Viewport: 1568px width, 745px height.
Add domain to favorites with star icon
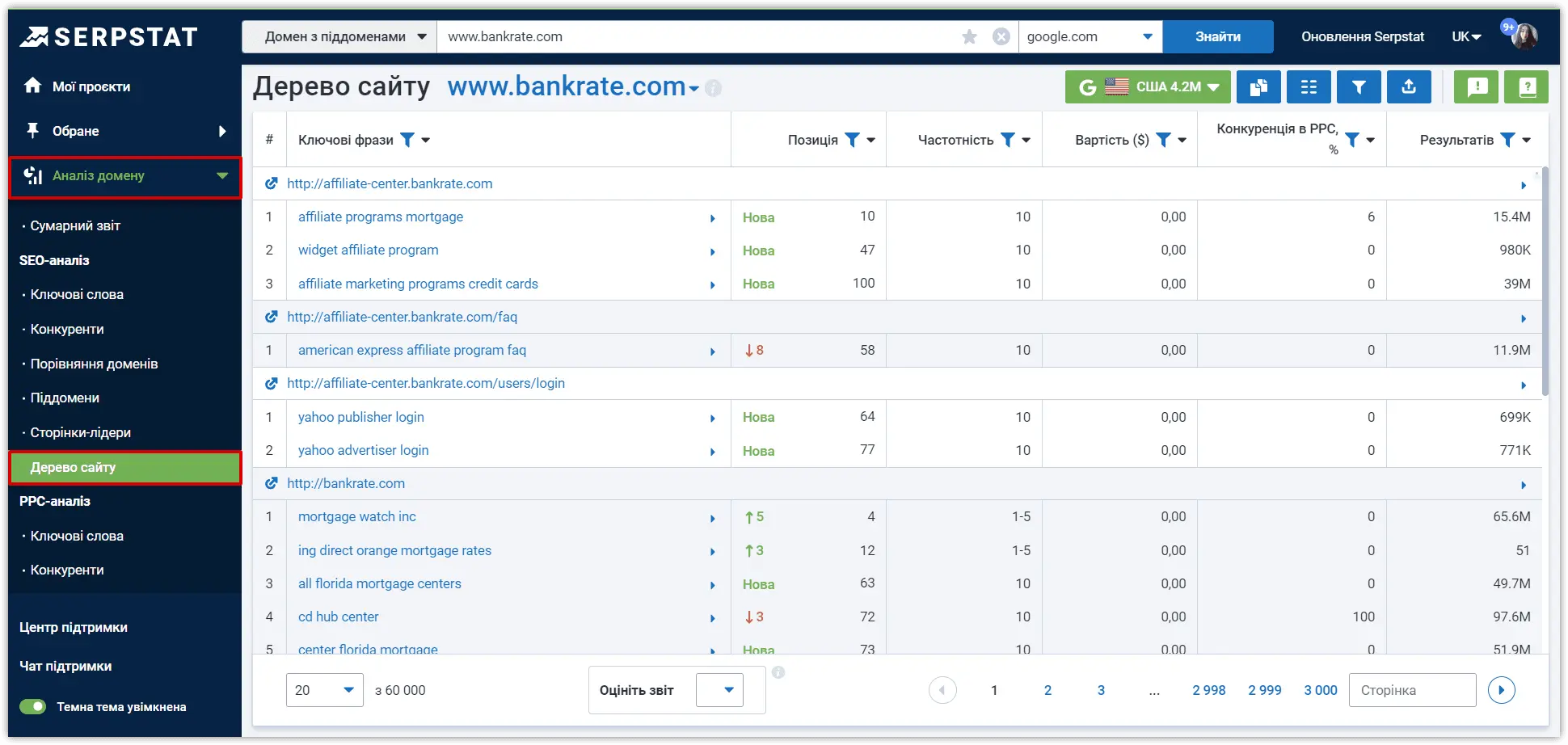tap(970, 36)
